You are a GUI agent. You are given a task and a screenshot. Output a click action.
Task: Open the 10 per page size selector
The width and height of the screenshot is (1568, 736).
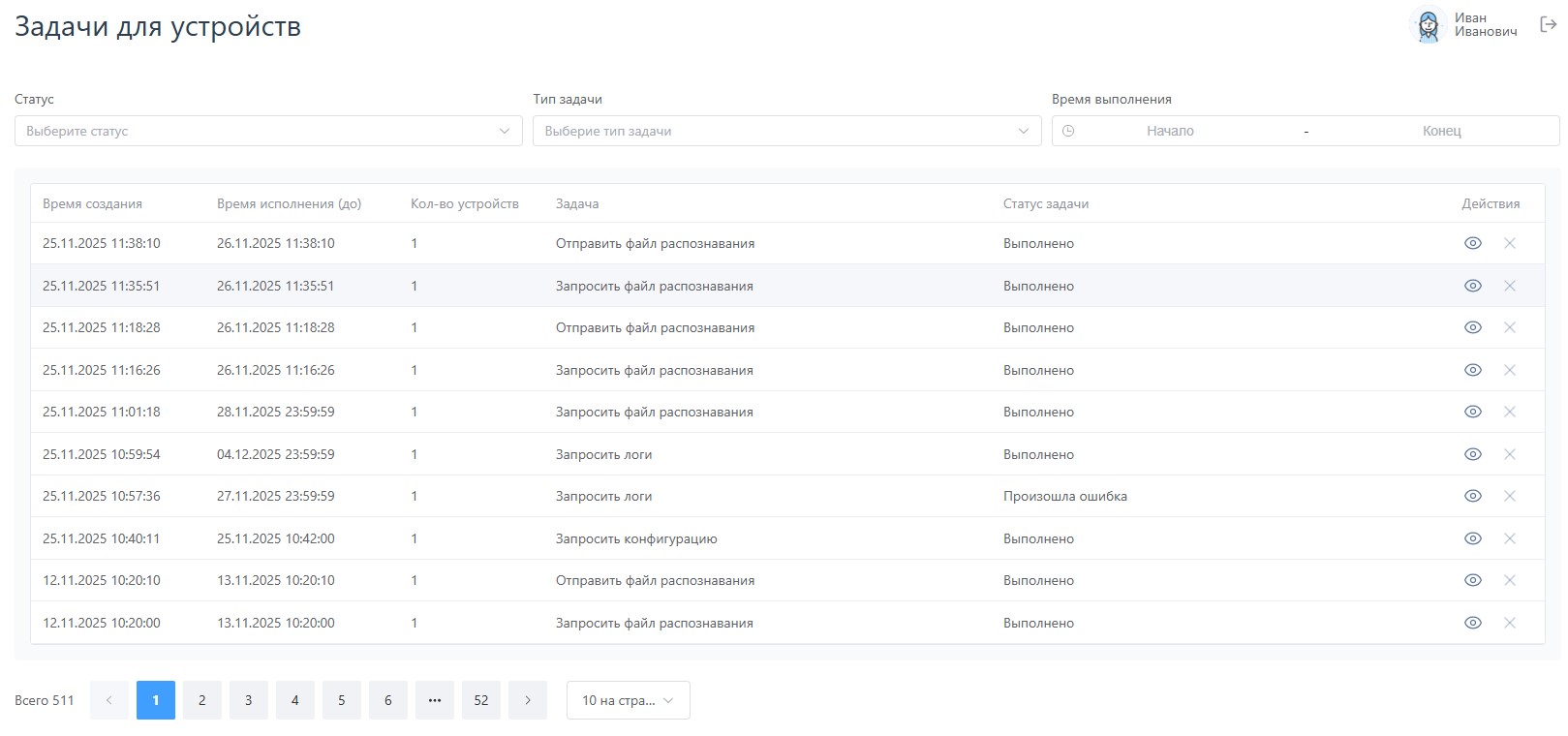[x=628, y=700]
